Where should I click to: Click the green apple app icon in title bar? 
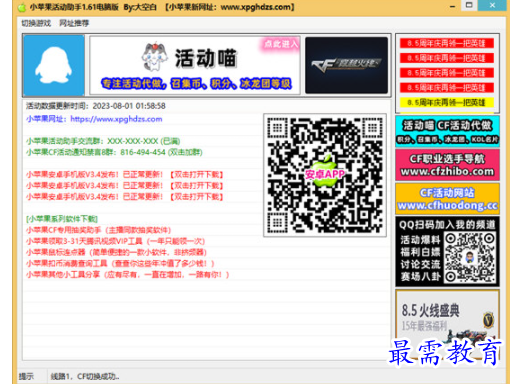click(22, 7)
